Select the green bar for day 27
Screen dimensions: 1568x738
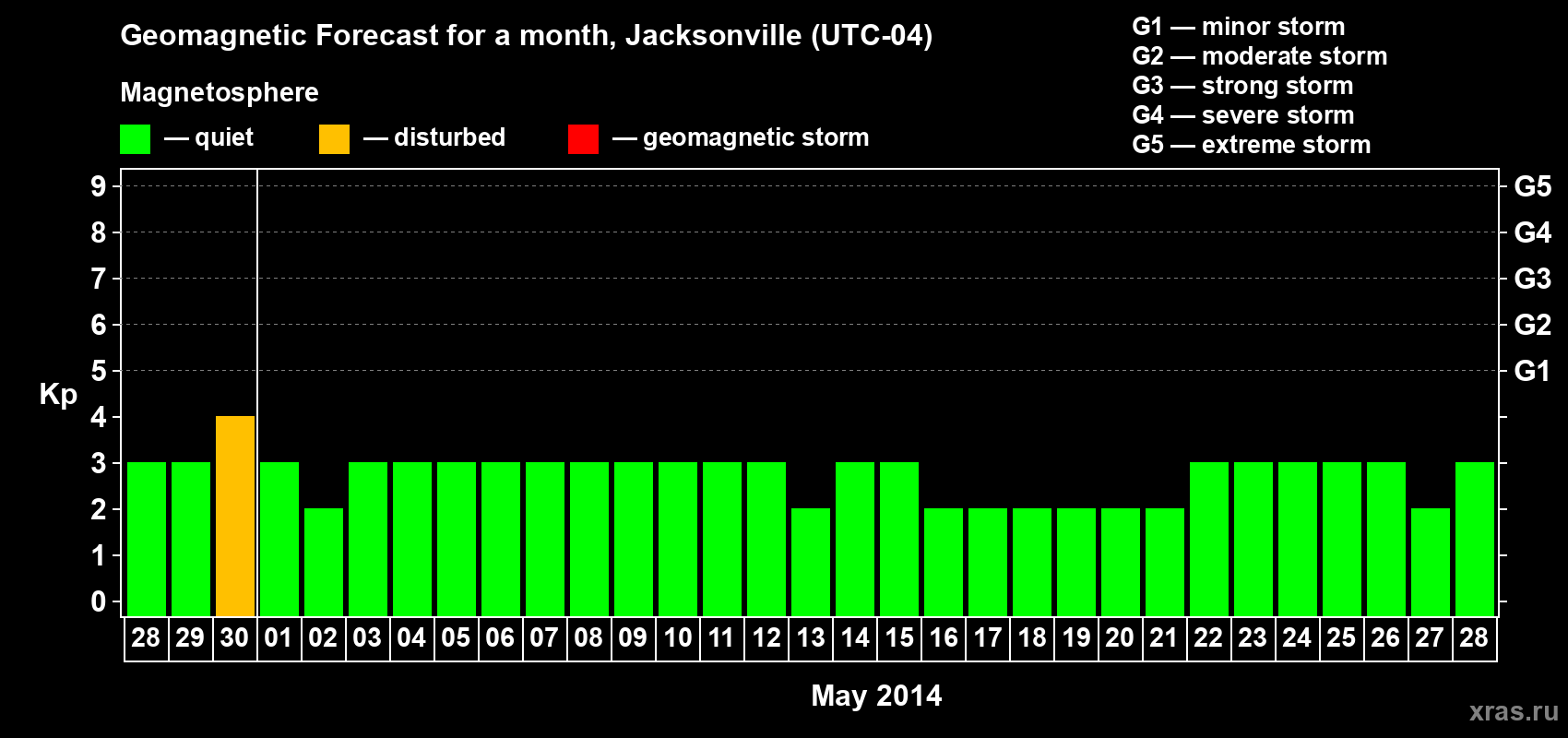coord(1431,562)
